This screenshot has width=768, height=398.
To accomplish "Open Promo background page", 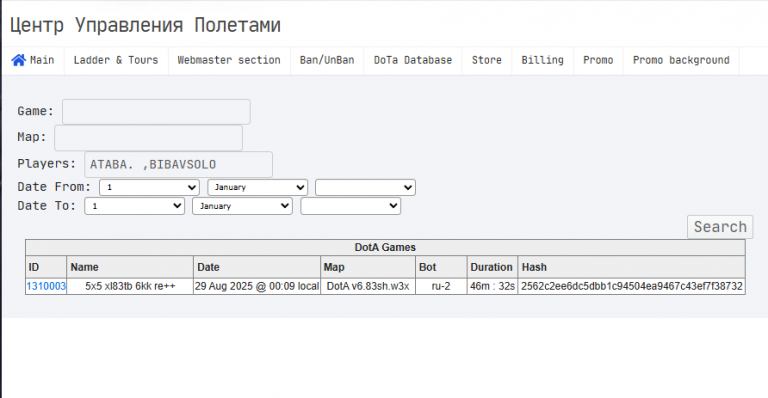I will pyautogui.click(x=681, y=60).
